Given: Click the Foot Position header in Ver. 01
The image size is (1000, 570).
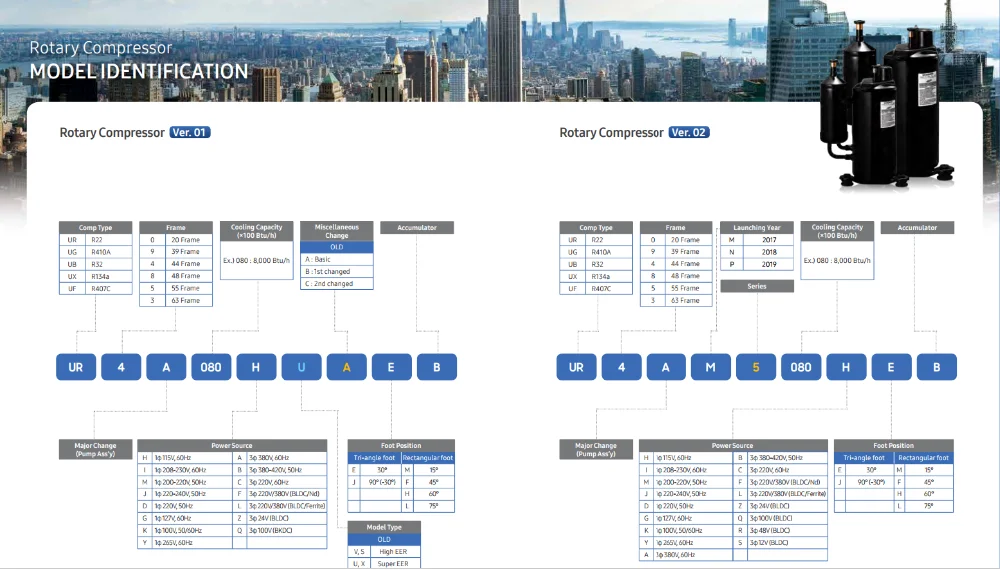Looking at the screenshot, I should point(400,446).
